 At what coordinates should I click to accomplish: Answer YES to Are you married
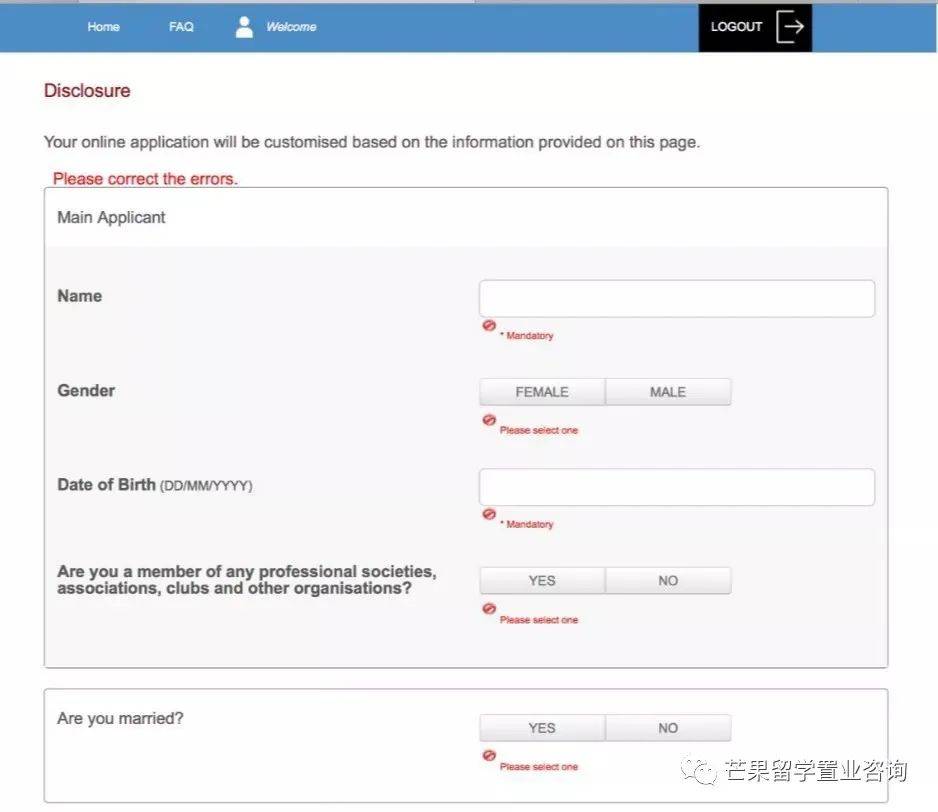[542, 728]
